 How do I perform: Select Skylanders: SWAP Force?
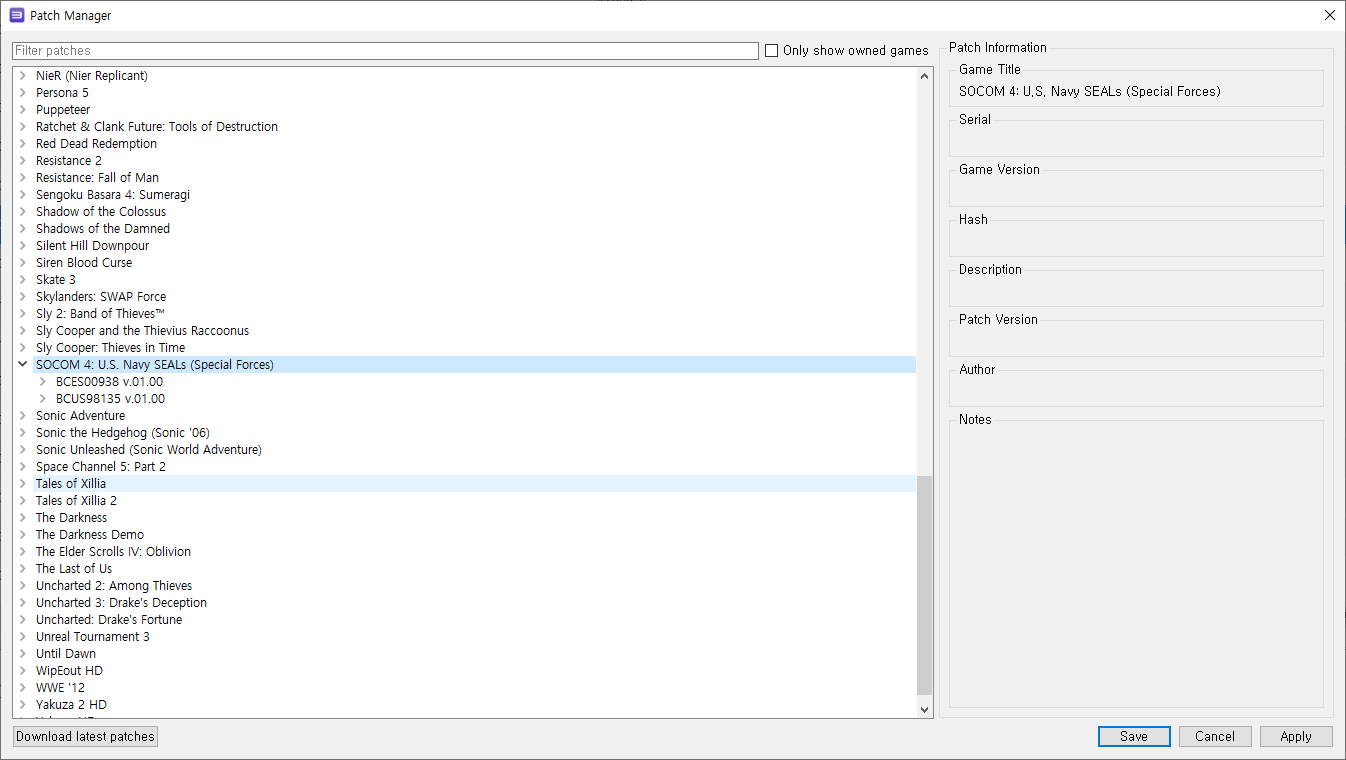[101, 297]
